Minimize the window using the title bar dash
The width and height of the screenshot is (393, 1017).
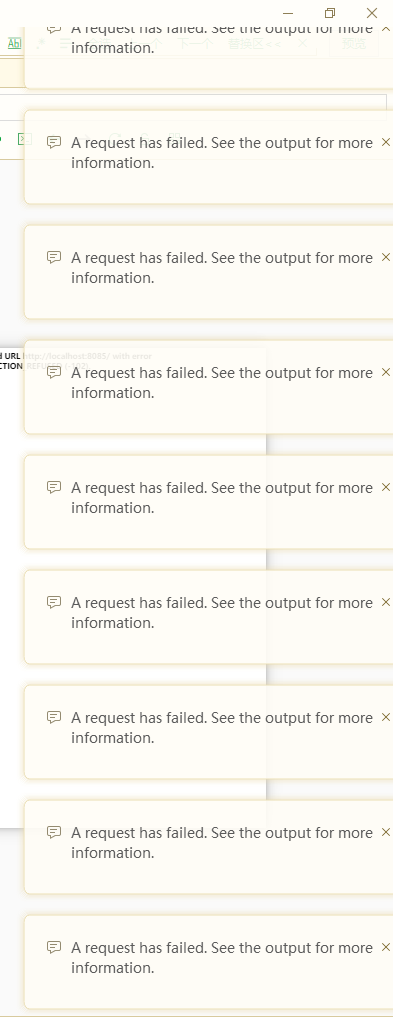[x=288, y=13]
